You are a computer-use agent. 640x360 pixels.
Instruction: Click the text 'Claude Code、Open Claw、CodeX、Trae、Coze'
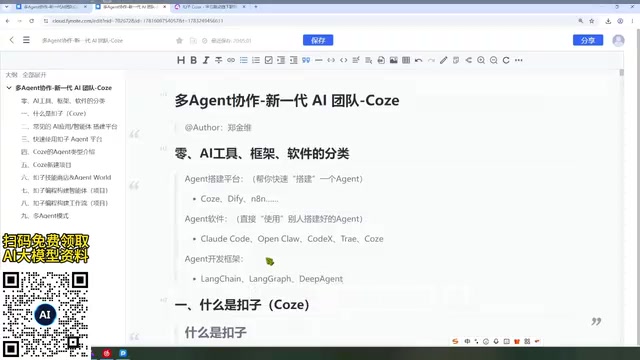click(x=292, y=239)
